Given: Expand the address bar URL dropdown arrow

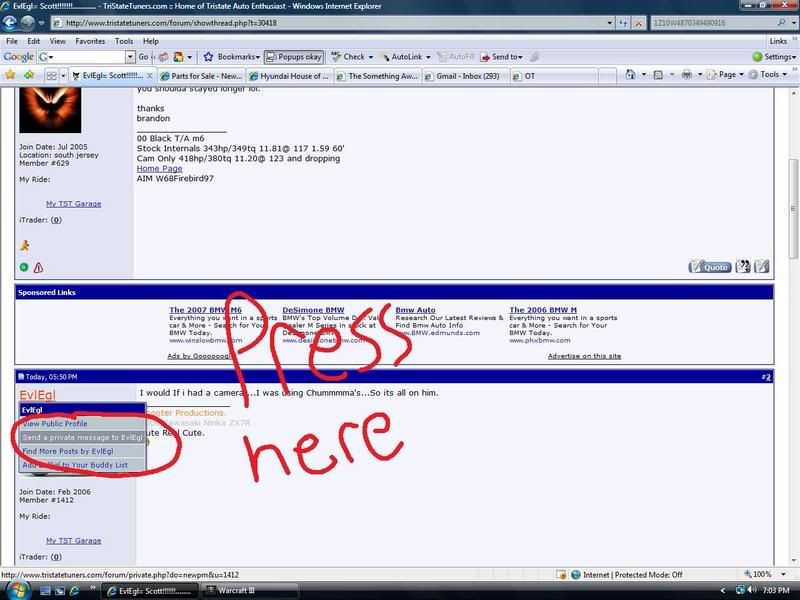Looking at the screenshot, I should (x=609, y=23).
